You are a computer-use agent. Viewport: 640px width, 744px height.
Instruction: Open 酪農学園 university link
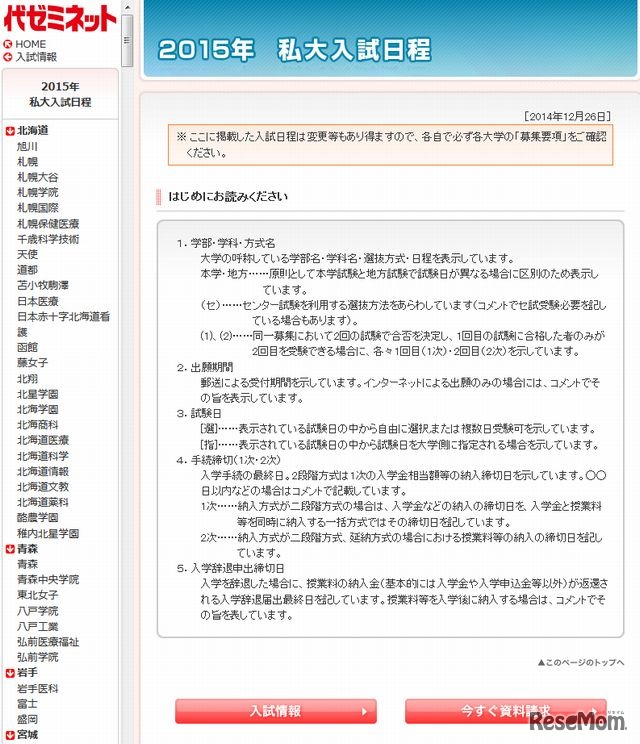38,518
